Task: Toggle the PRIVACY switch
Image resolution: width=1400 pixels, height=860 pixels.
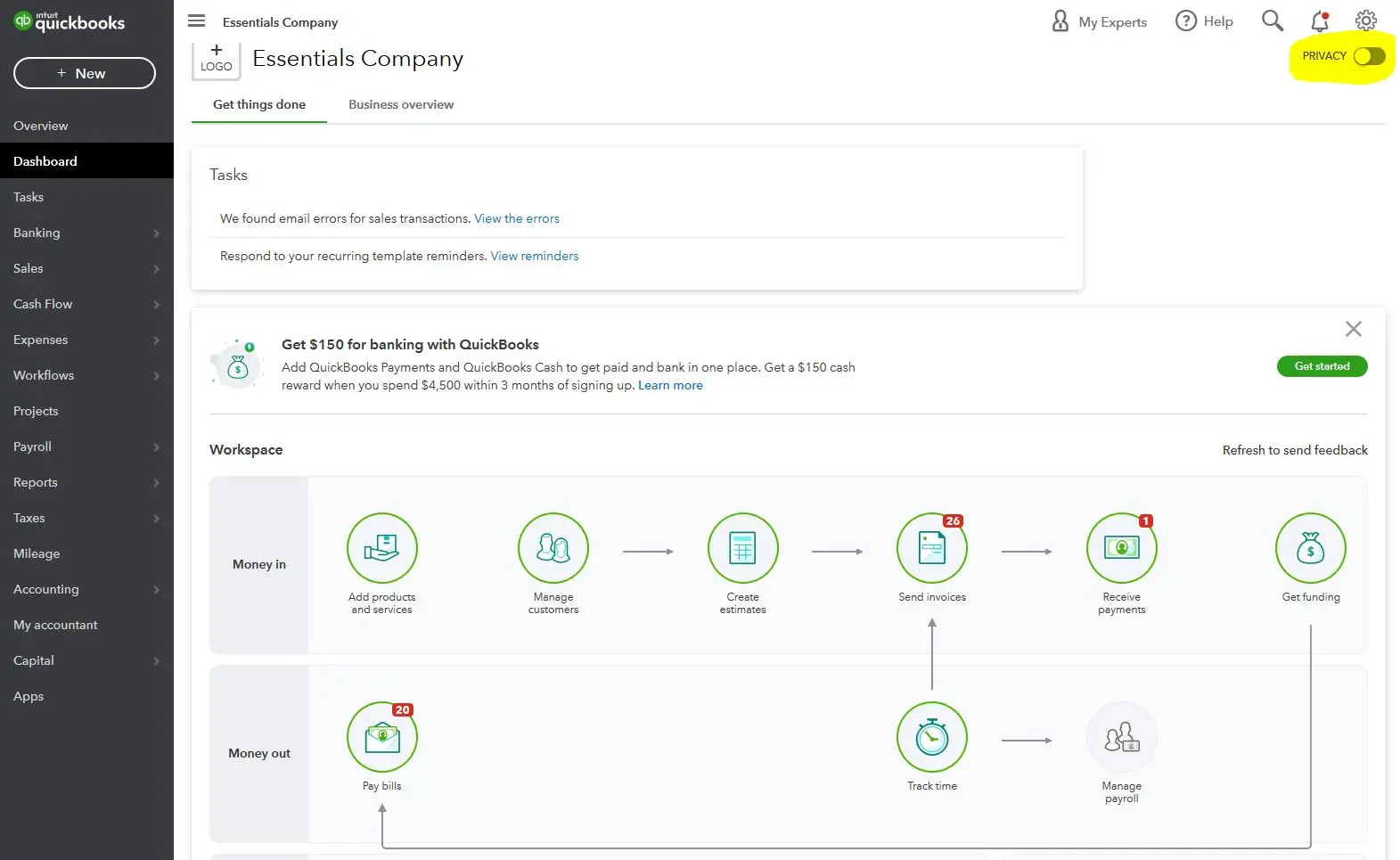Action: [1370, 56]
